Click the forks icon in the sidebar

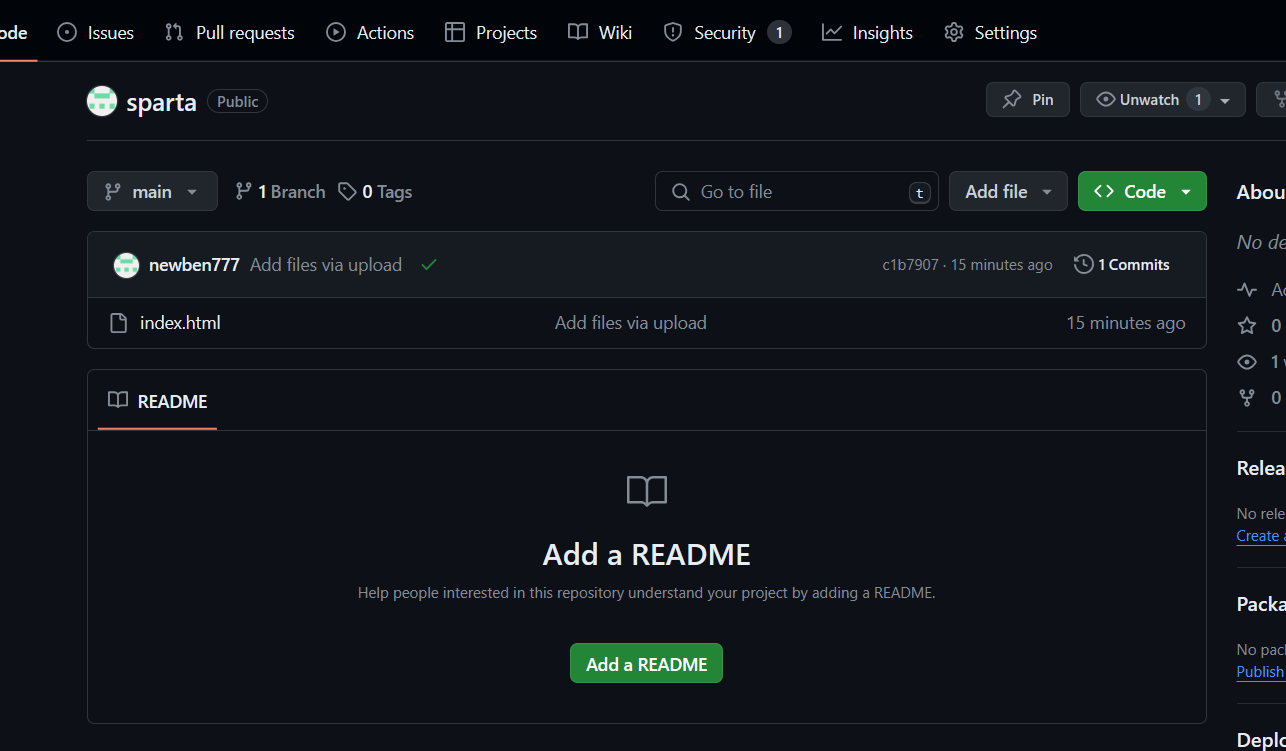1247,397
